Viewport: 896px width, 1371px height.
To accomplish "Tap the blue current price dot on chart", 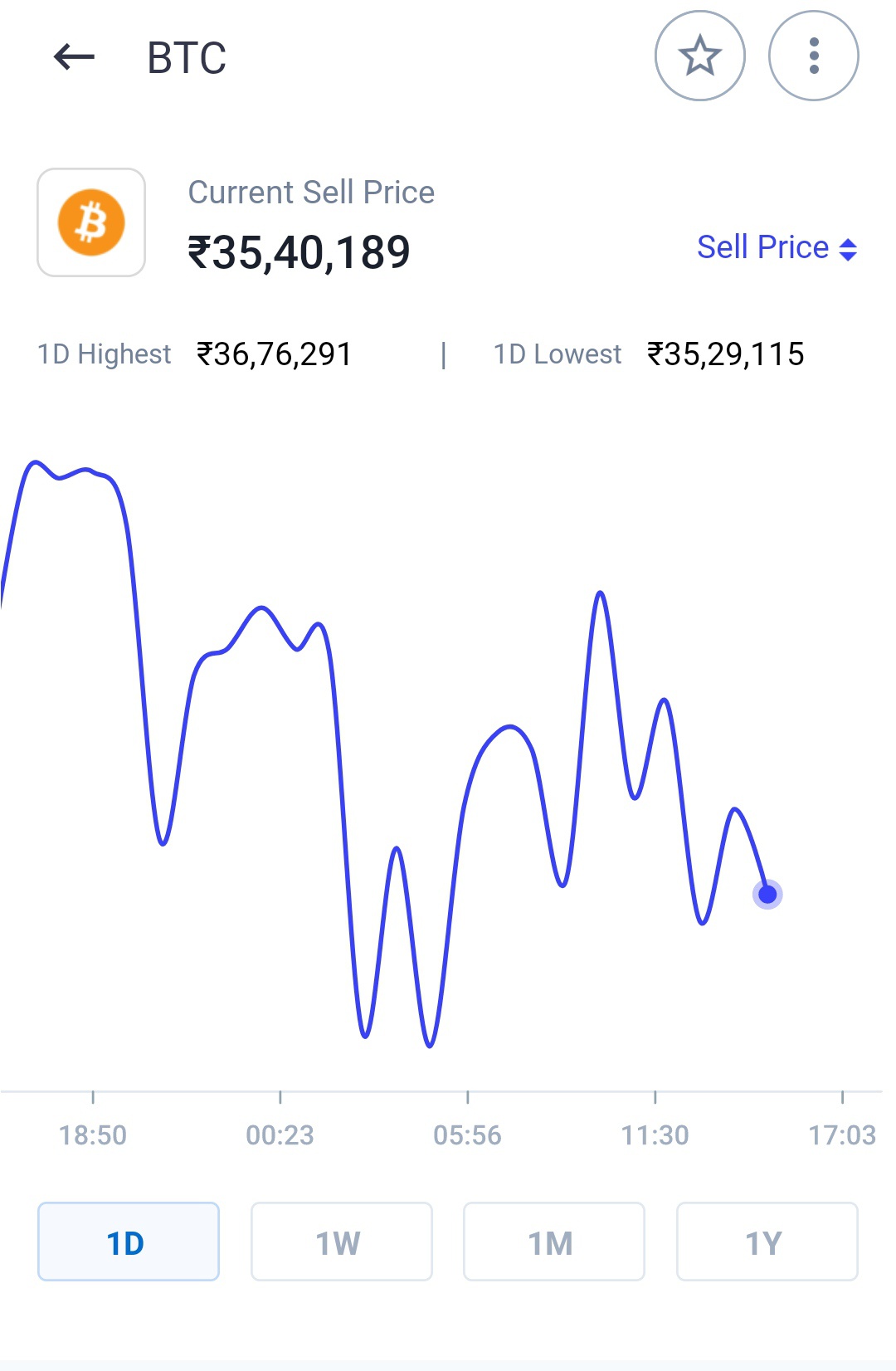I will tap(767, 895).
